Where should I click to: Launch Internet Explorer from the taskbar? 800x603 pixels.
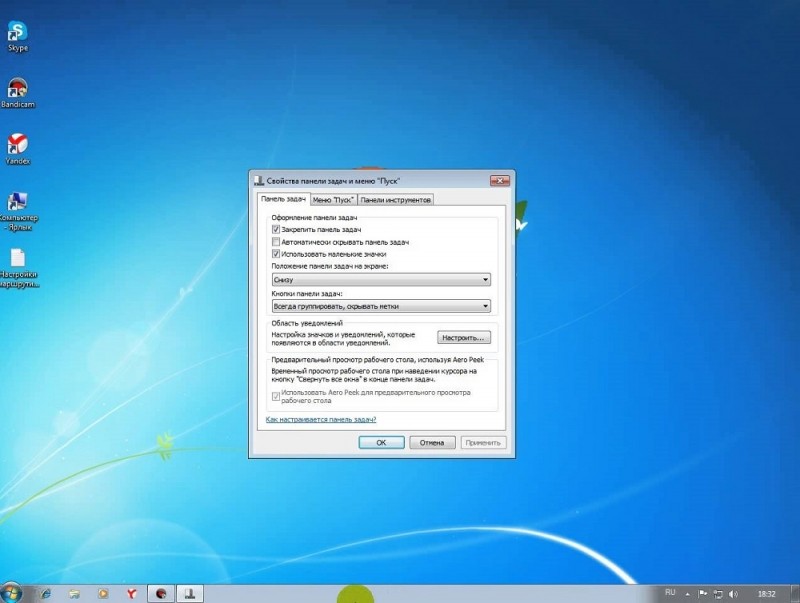[45, 593]
